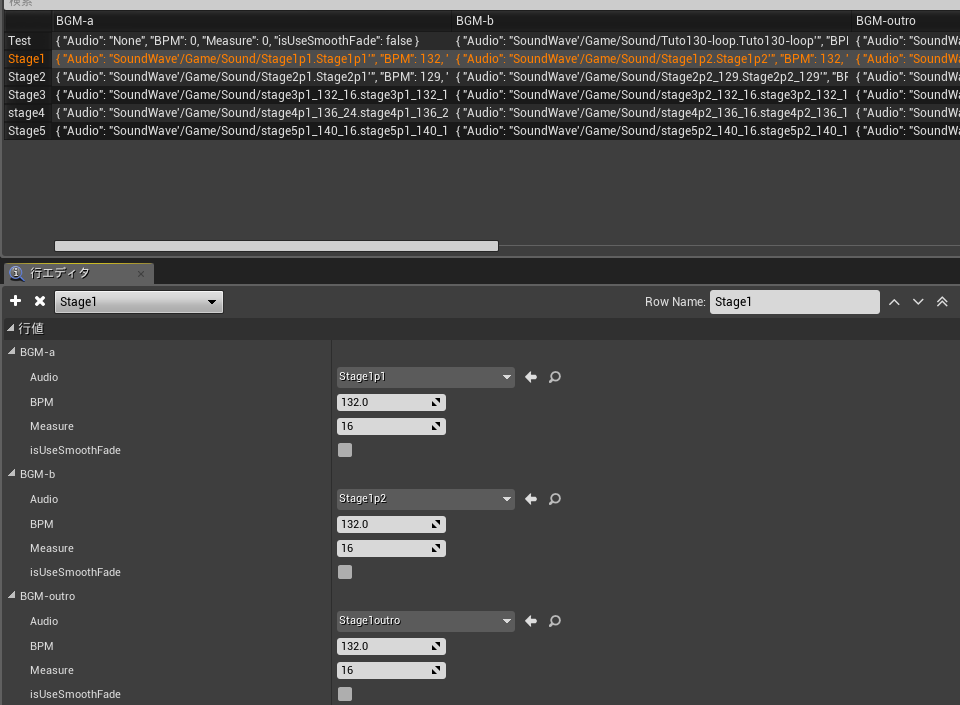Click spinner arrow on BGM-a BPM field

pos(436,402)
